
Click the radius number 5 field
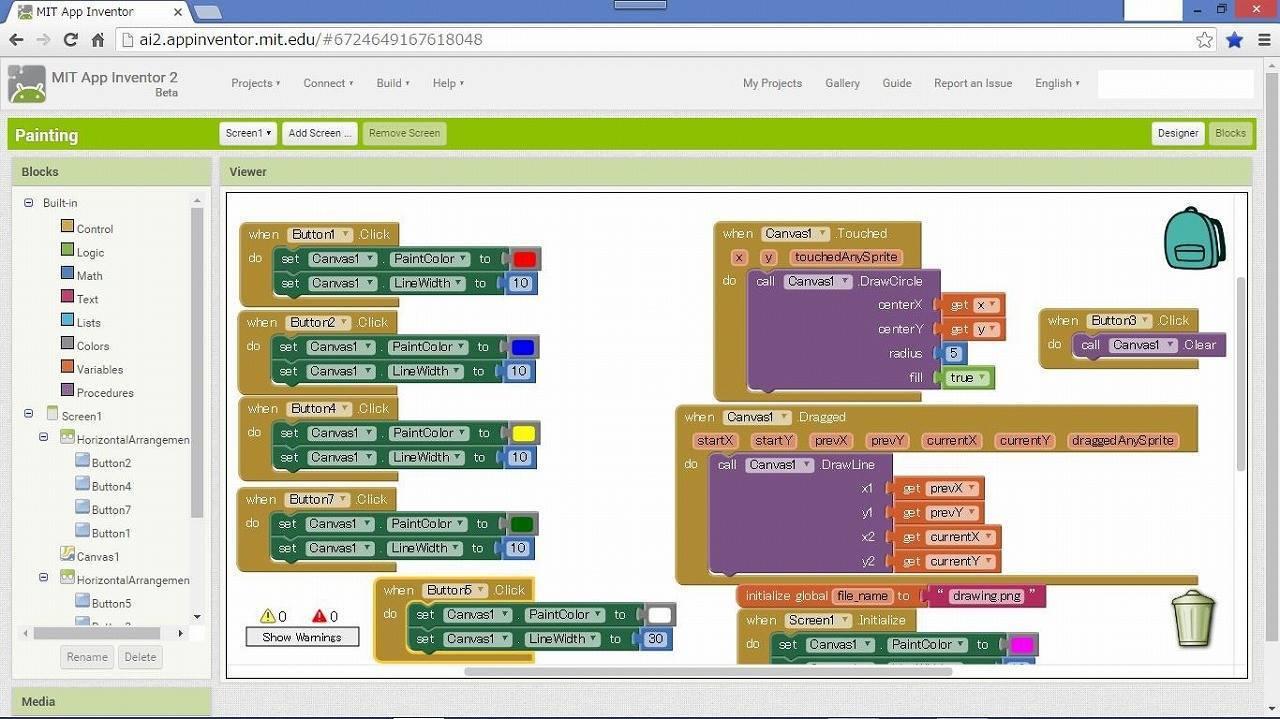(x=953, y=353)
